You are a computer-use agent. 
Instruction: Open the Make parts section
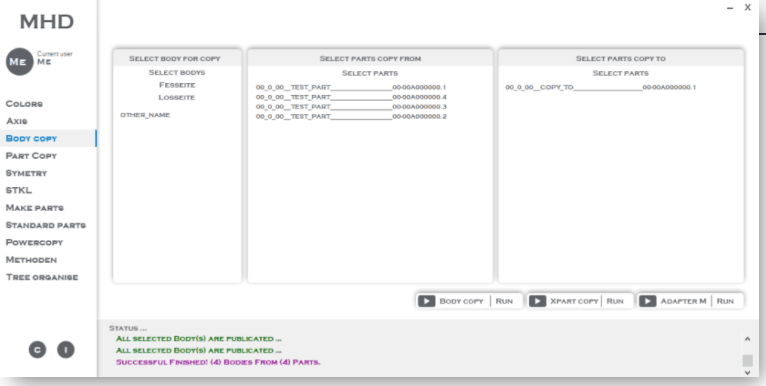pyautogui.click(x=35, y=208)
